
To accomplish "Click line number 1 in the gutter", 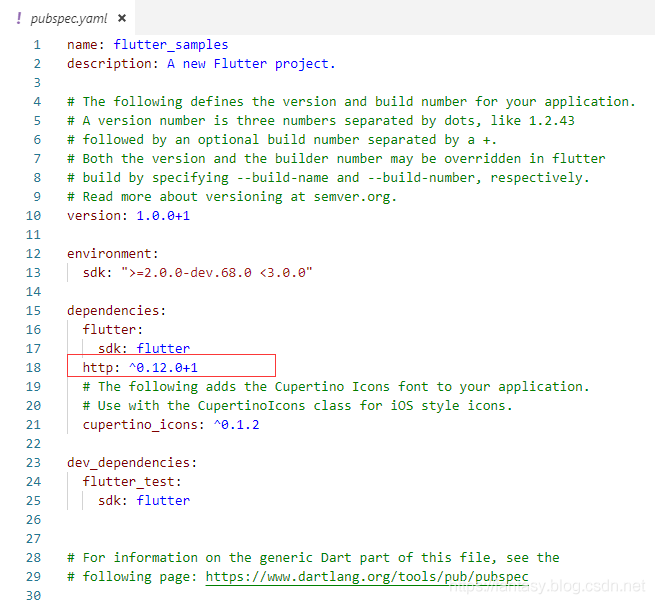I will [37, 45].
